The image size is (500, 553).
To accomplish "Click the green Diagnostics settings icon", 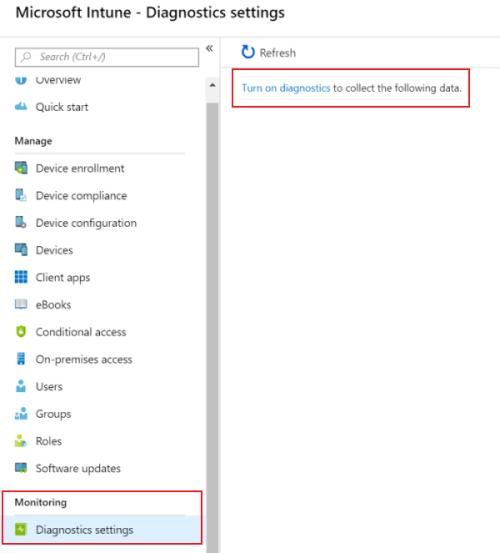I will pyautogui.click(x=21, y=529).
